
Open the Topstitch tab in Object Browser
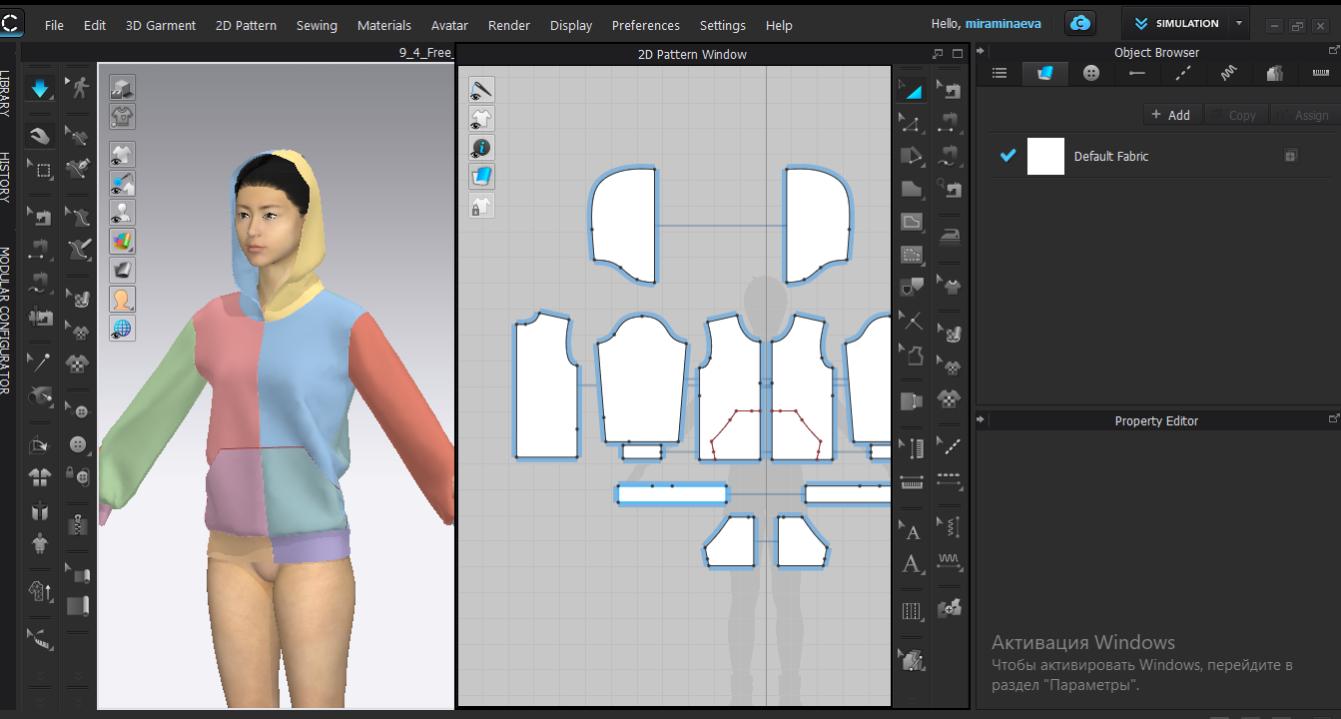click(x=1183, y=73)
